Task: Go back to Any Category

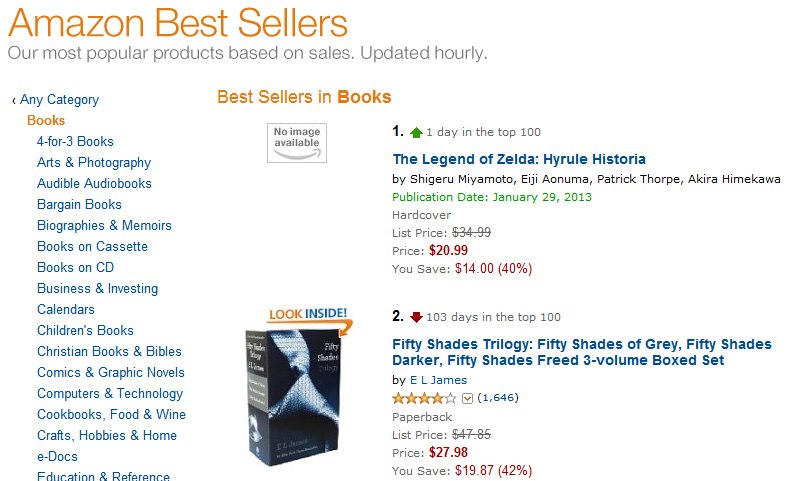Action: coord(59,99)
